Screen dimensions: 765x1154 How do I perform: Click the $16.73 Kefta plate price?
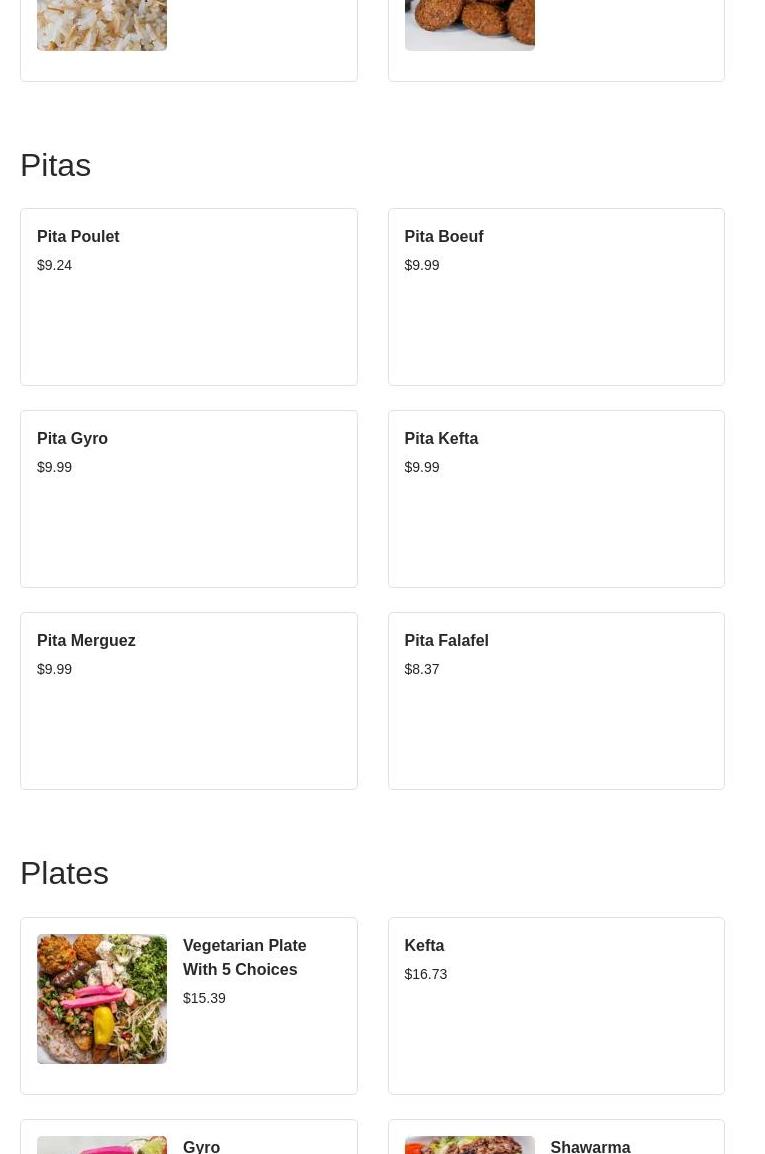click(x=426, y=974)
